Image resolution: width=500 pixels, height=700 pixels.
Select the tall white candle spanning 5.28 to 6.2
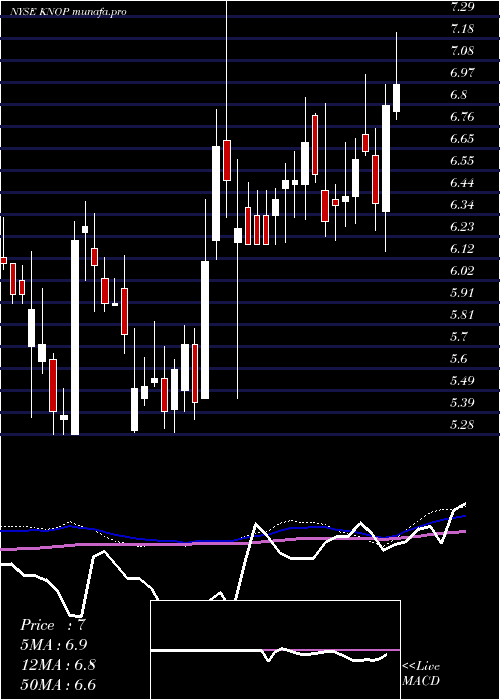click(x=75, y=337)
